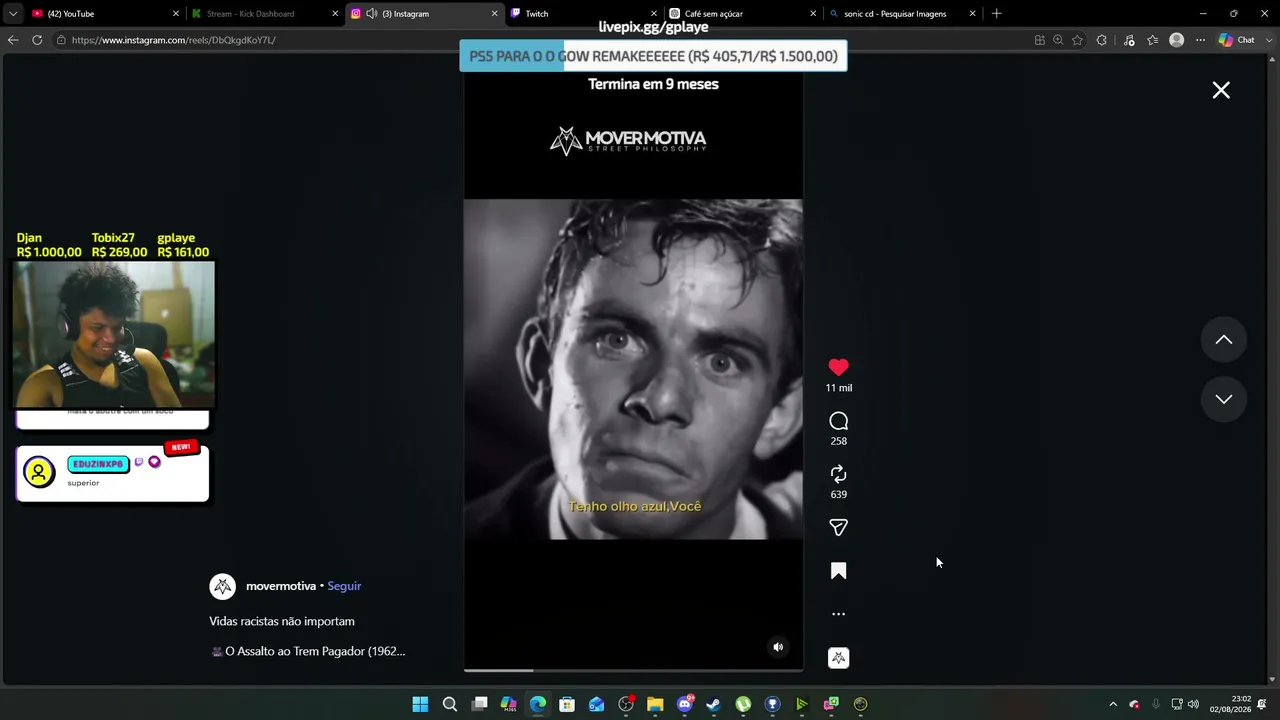Open the movermotiva profile avatar

click(x=222, y=586)
